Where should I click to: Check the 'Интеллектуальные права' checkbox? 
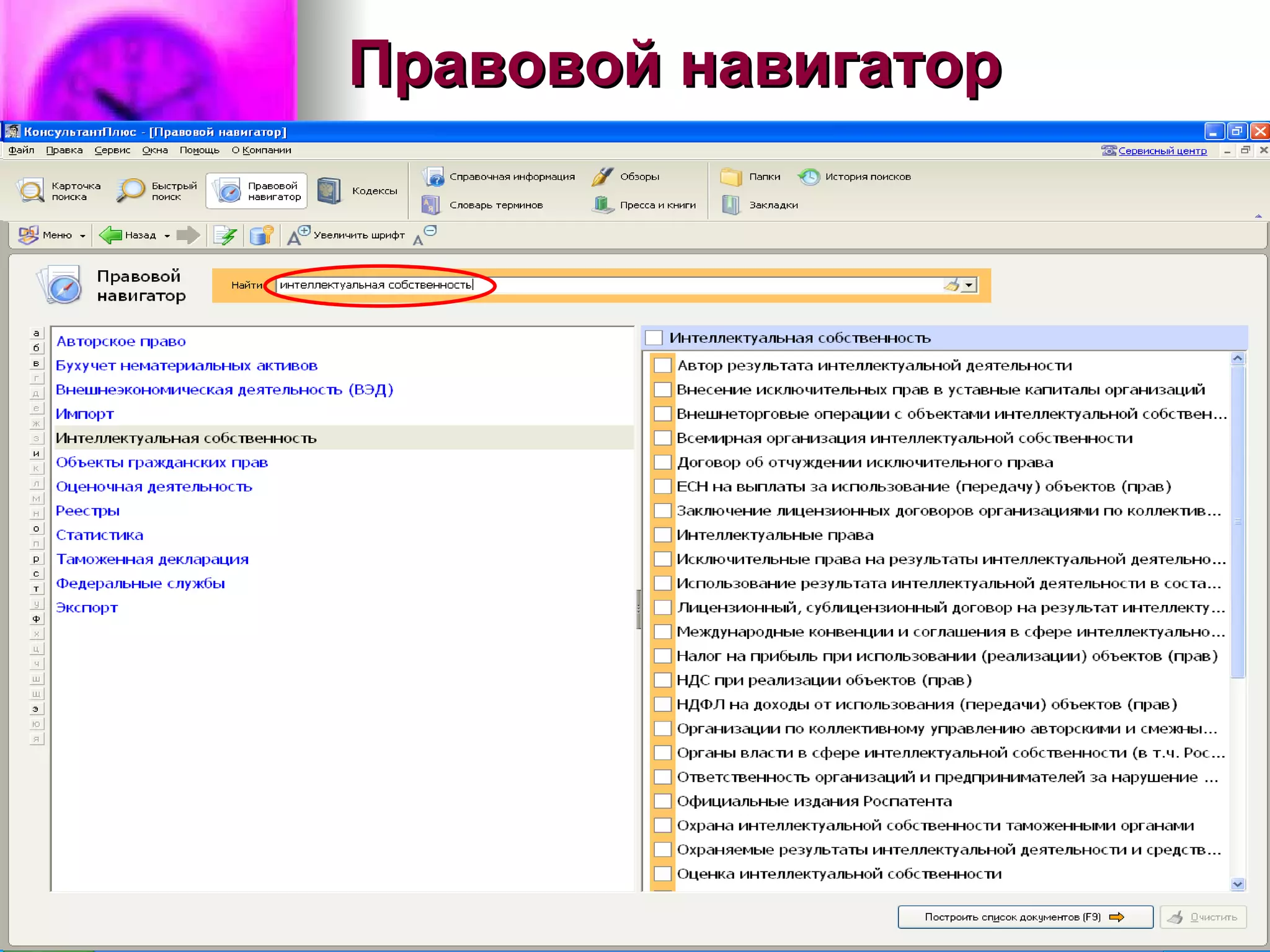point(662,534)
